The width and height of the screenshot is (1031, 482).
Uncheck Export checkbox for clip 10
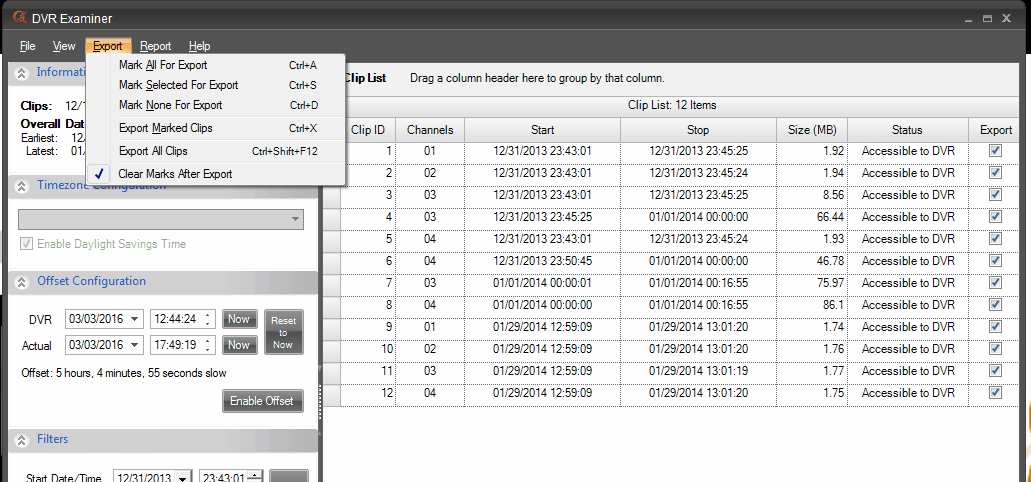(995, 349)
